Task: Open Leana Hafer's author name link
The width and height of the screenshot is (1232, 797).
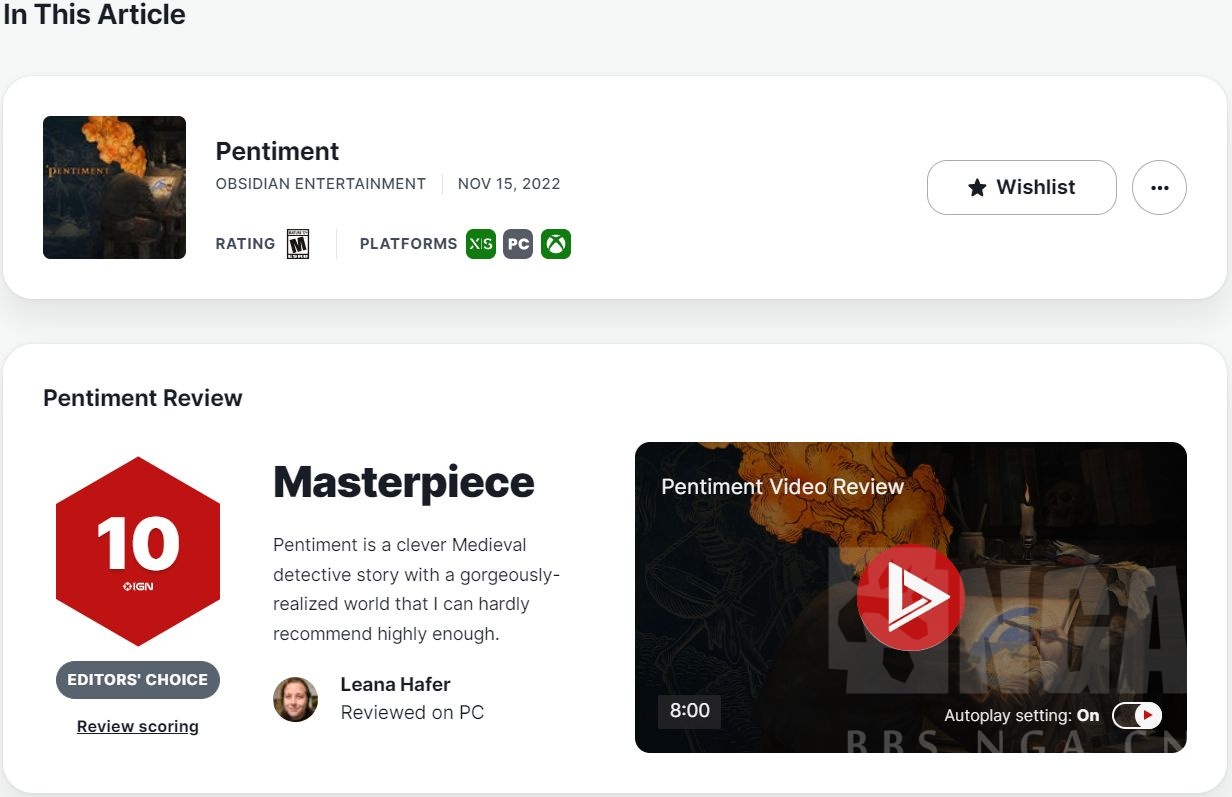Action: [x=396, y=684]
